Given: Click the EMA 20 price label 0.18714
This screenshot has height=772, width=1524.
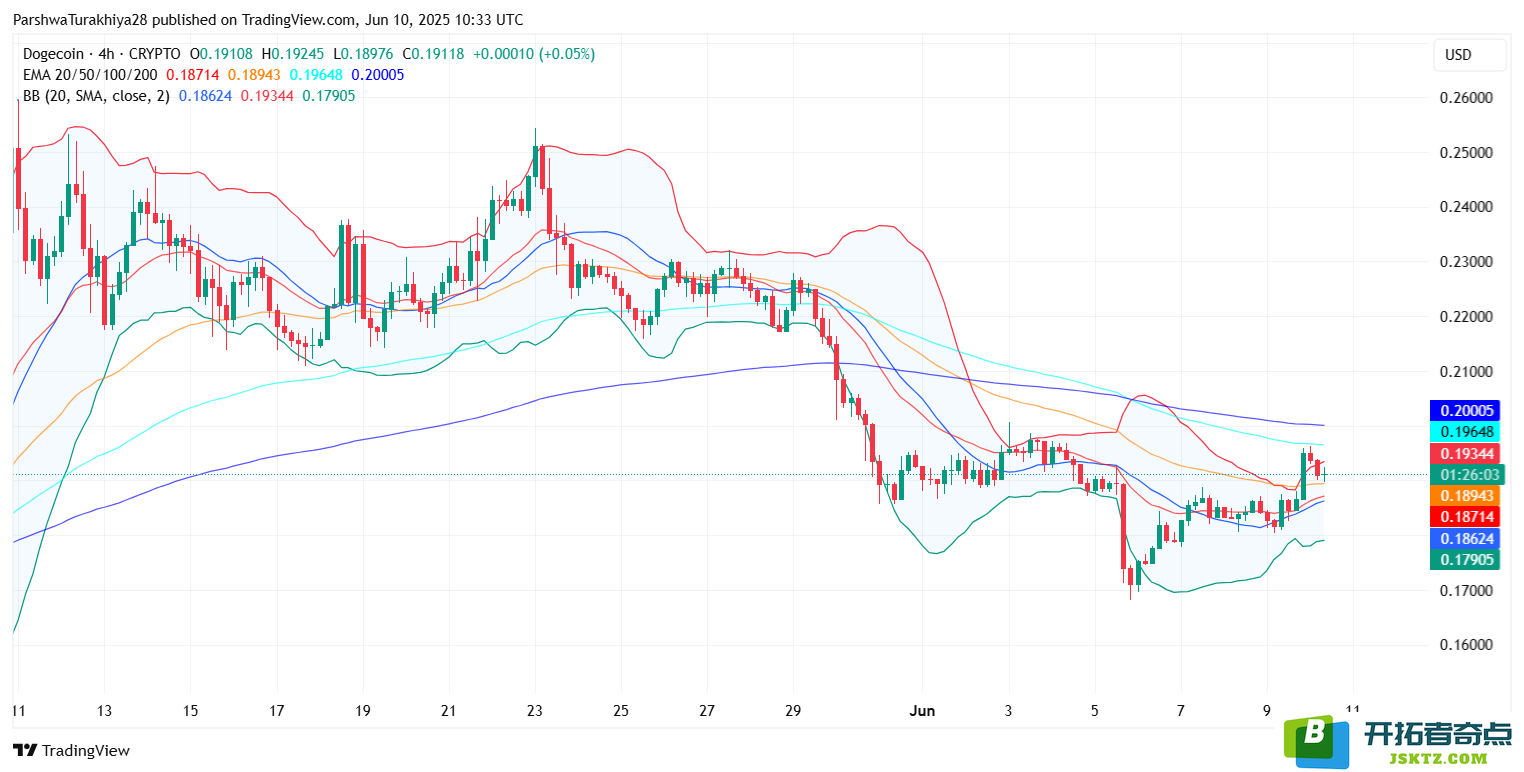Looking at the screenshot, I should pyautogui.click(x=1467, y=516).
